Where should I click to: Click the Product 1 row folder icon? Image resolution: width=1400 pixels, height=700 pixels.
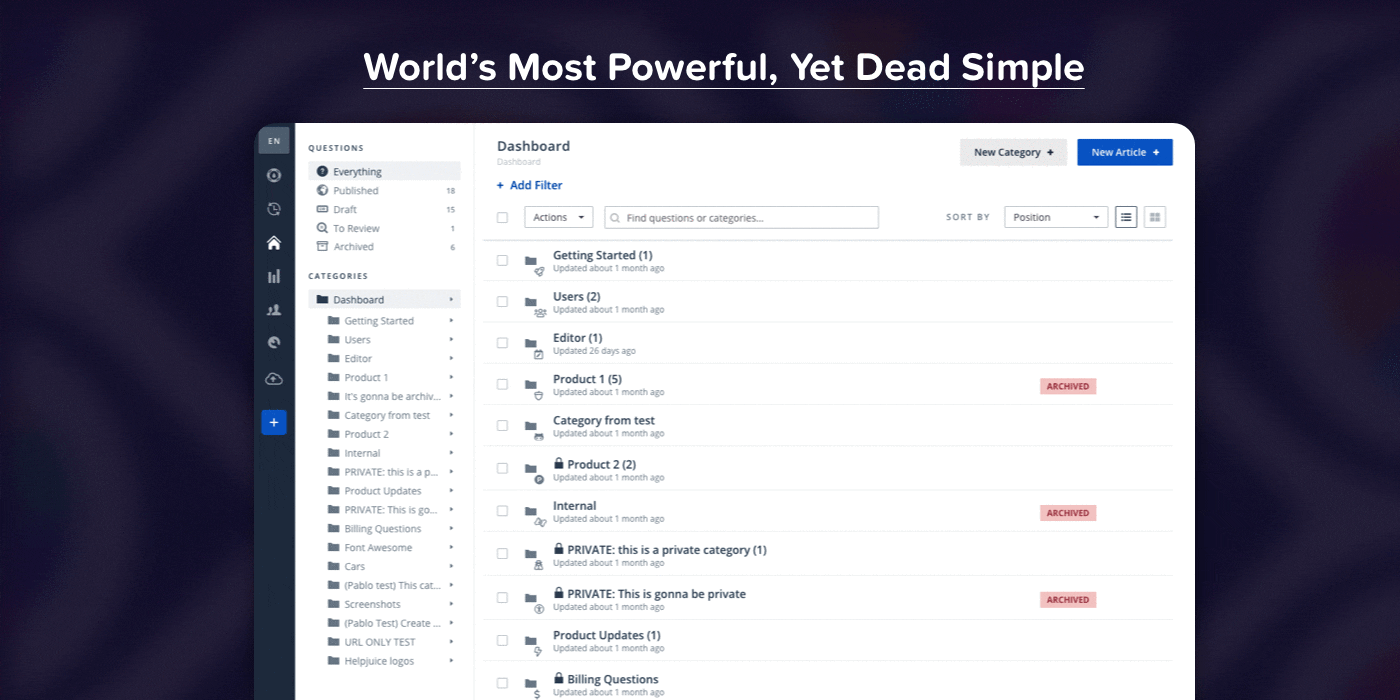tap(531, 385)
